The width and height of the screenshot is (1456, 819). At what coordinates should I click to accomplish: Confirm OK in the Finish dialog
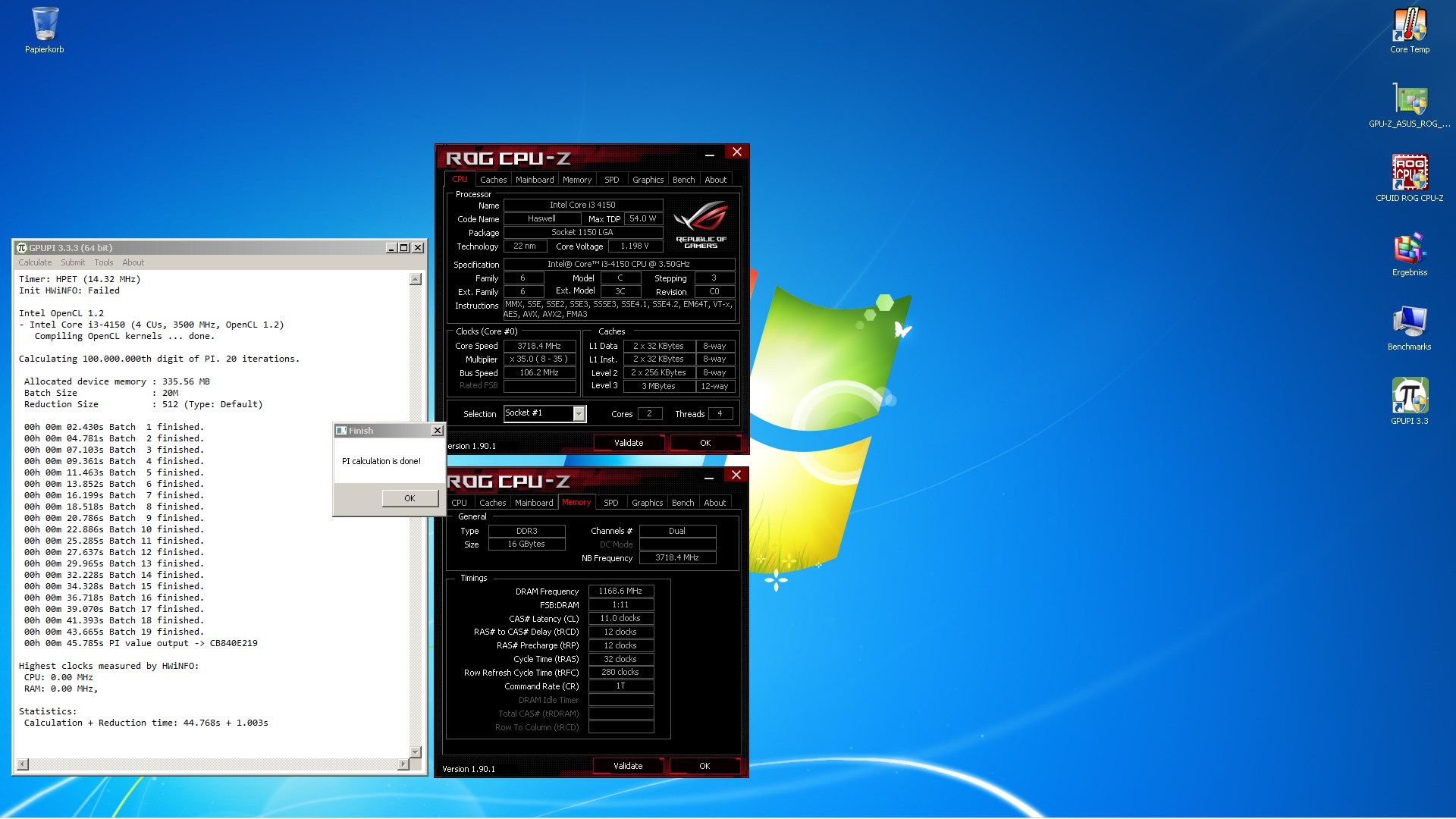(x=409, y=498)
